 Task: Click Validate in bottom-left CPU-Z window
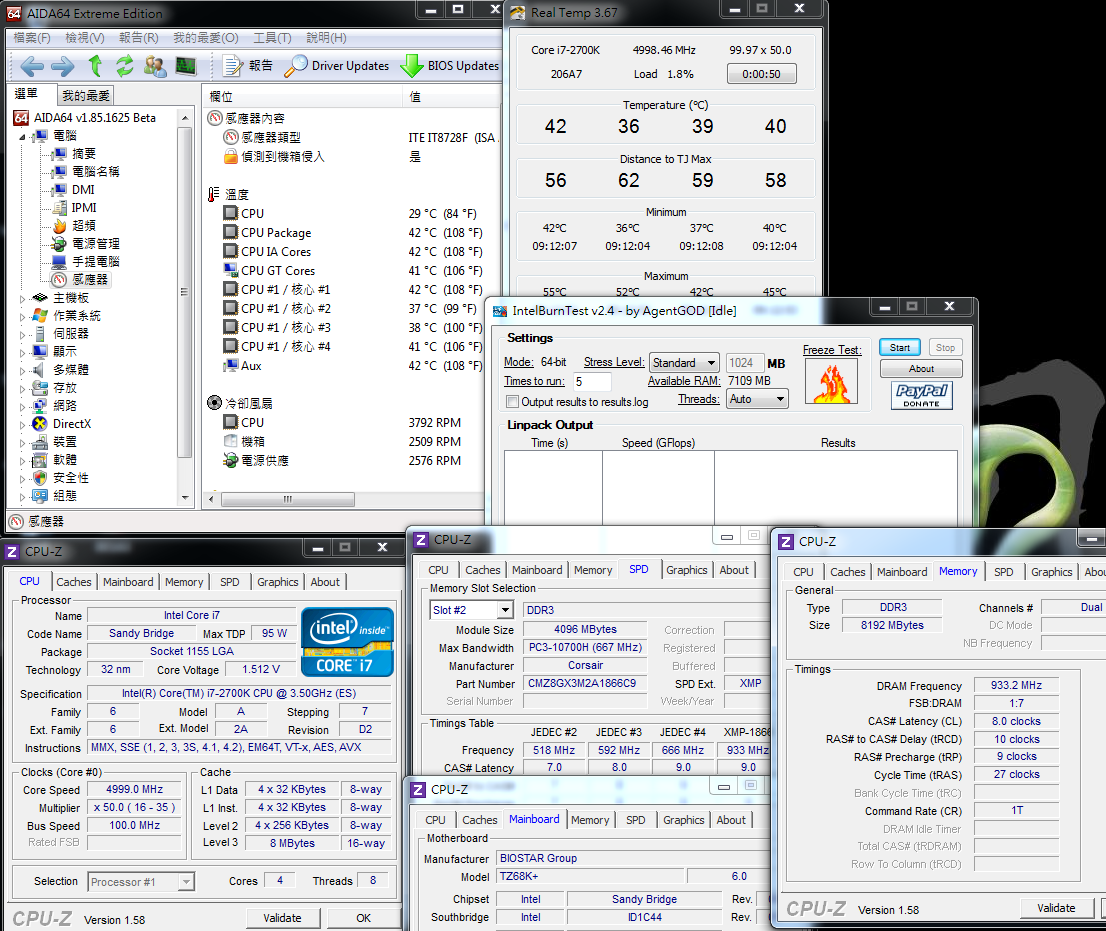click(x=282, y=918)
